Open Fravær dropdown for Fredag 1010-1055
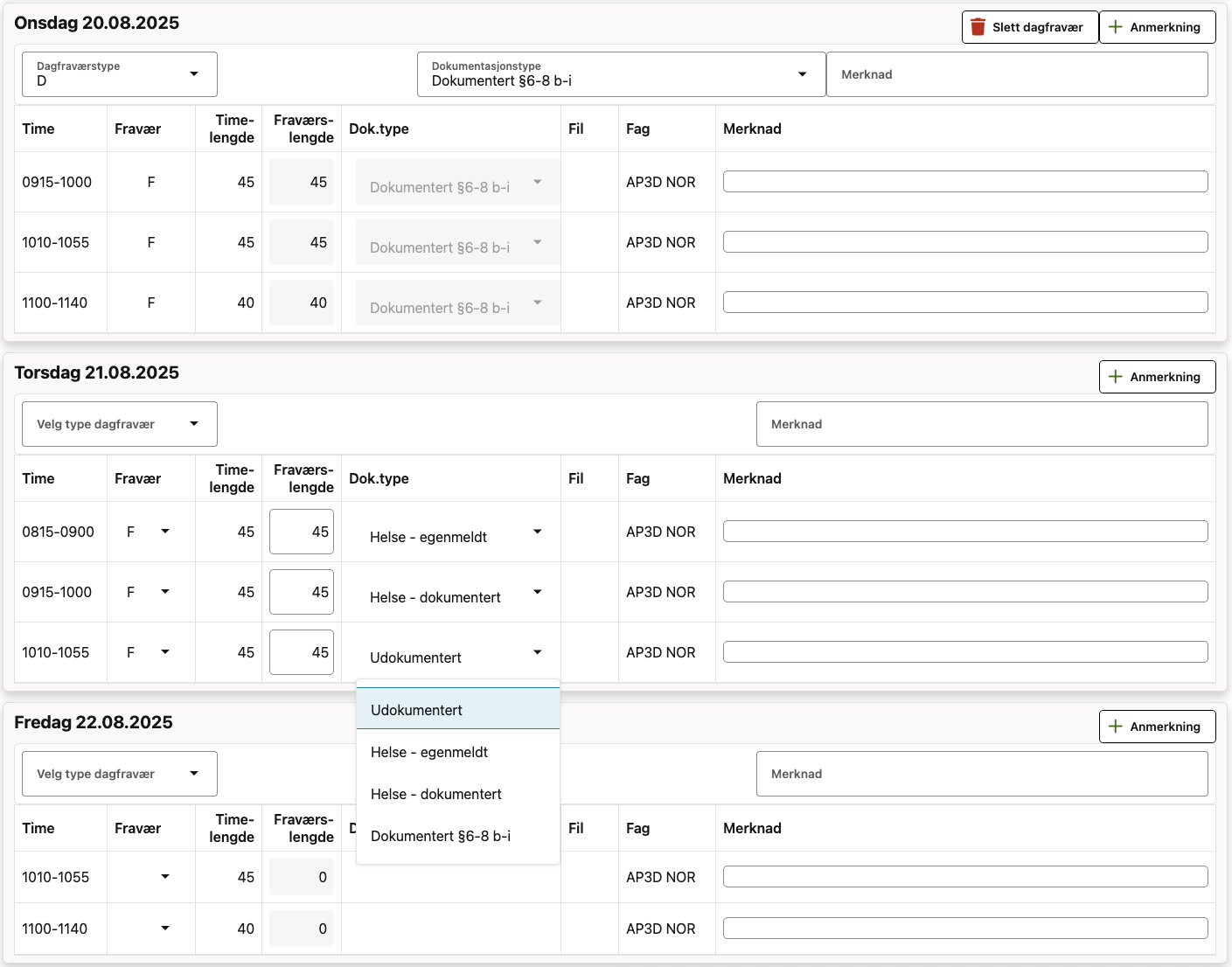Image resolution: width=1232 pixels, height=967 pixels. 150,877
